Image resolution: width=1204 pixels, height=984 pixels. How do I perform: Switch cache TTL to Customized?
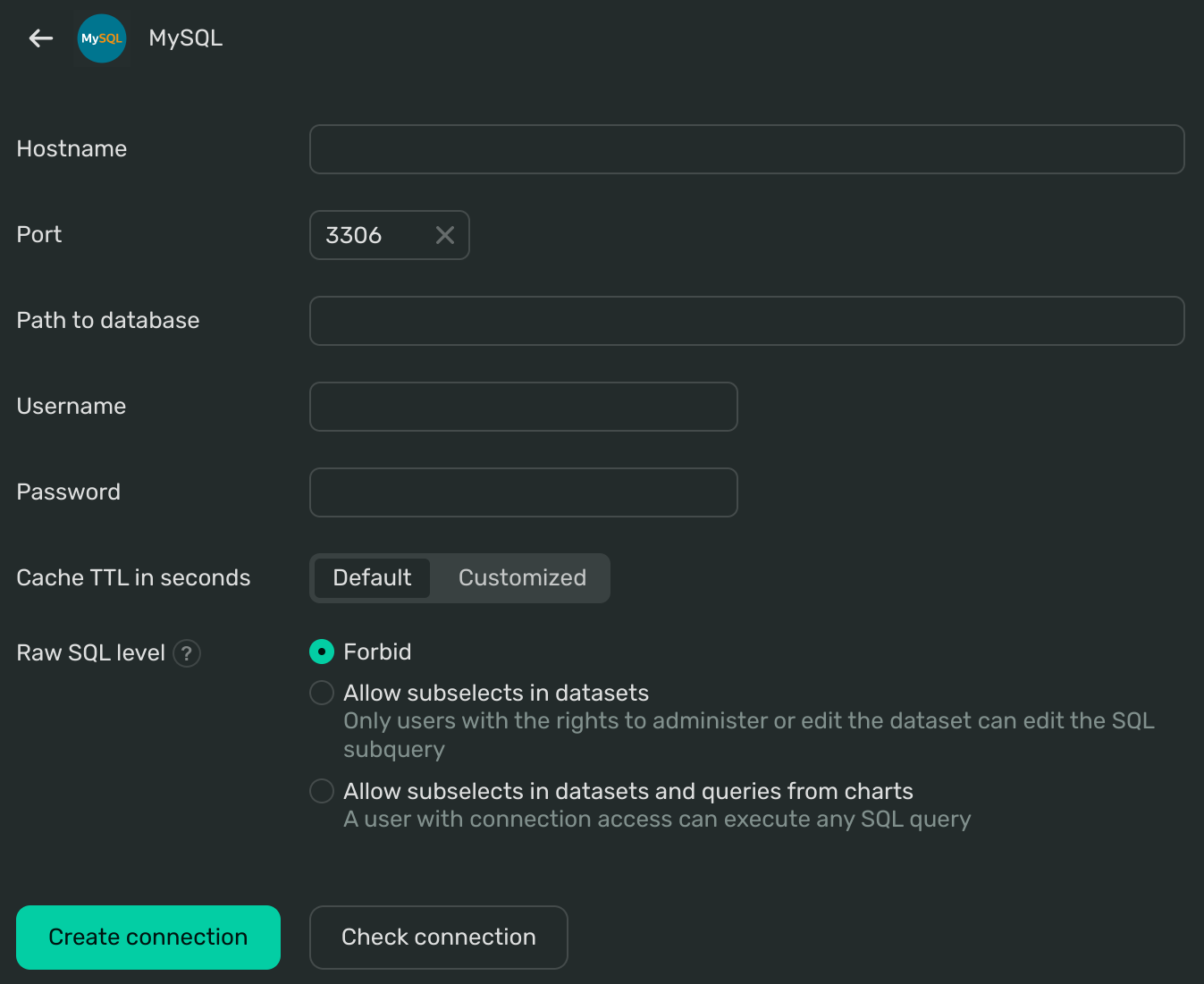[522, 578]
